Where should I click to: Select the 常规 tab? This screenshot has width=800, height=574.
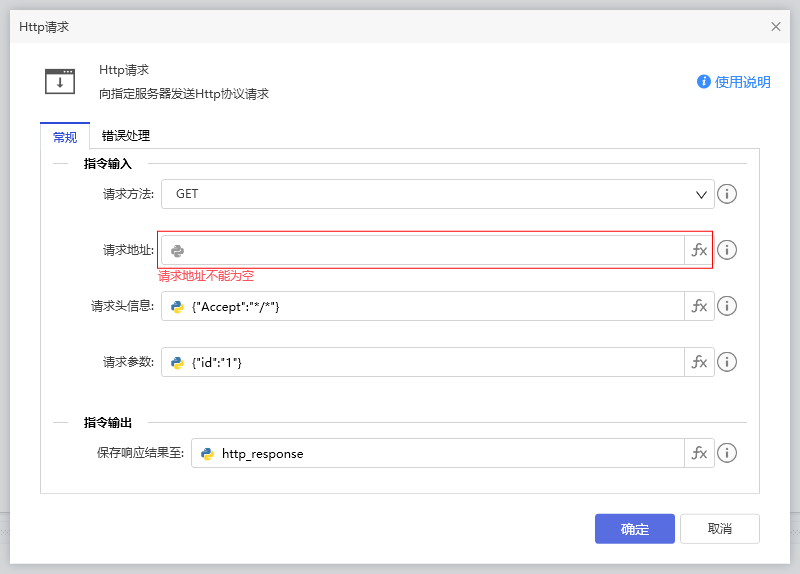point(64,137)
